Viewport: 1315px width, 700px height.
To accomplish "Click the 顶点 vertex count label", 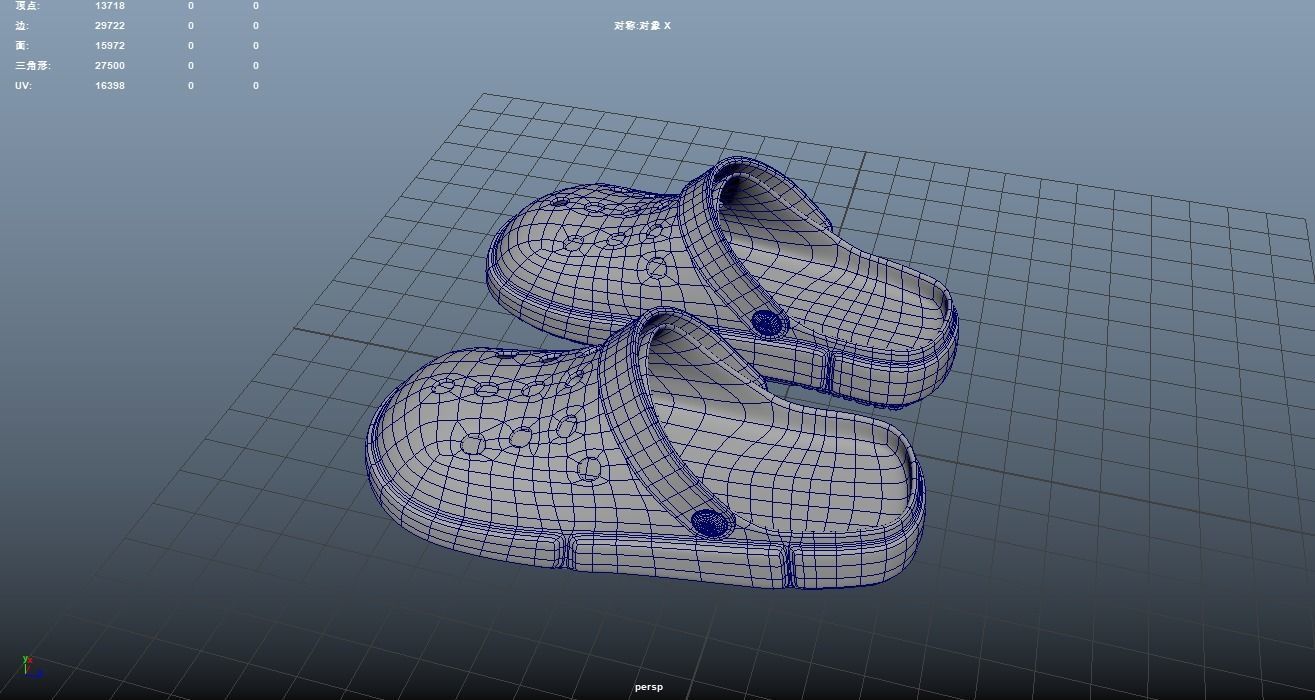I will pos(28,6).
